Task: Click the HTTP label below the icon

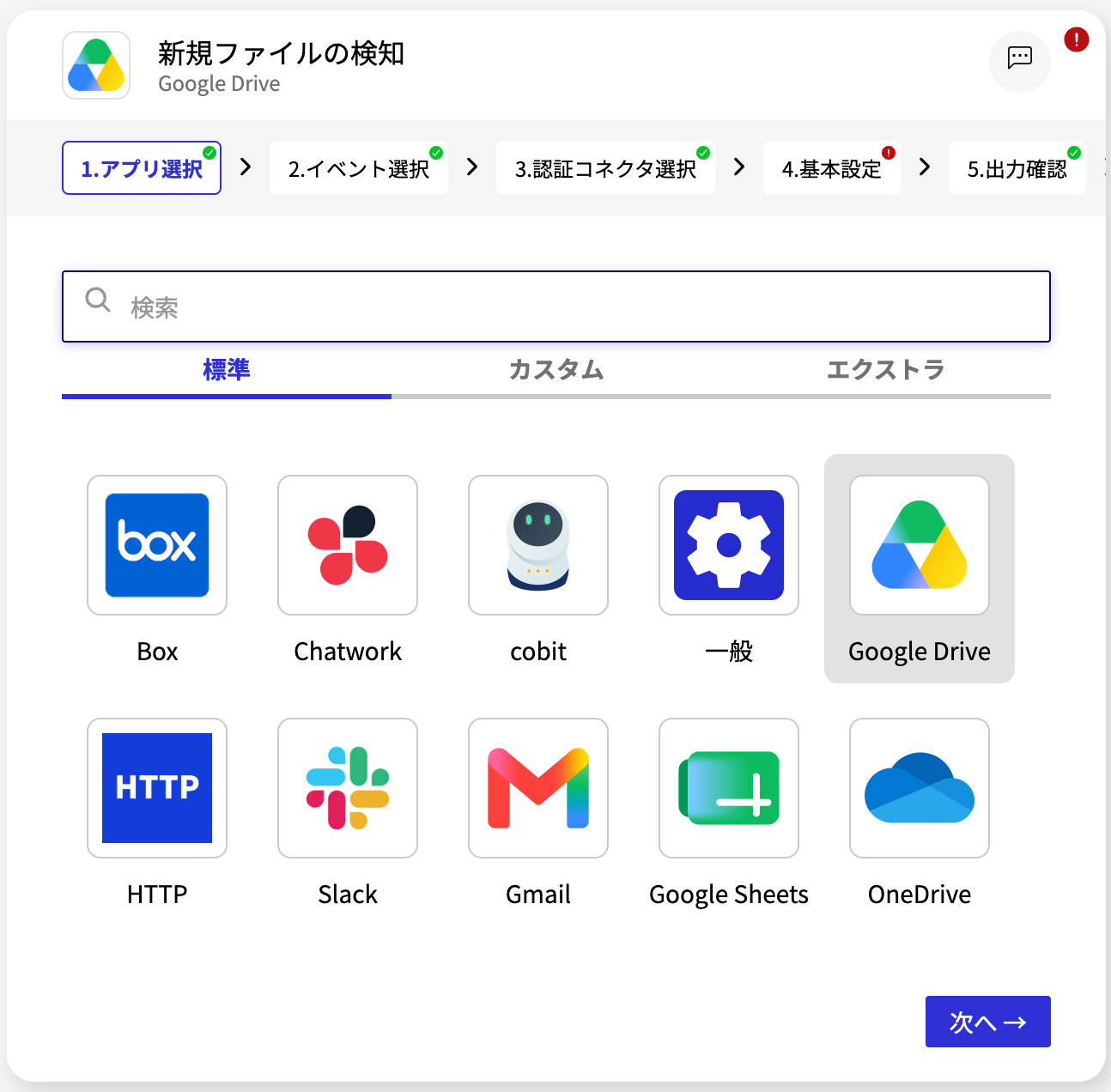Action: click(x=157, y=895)
